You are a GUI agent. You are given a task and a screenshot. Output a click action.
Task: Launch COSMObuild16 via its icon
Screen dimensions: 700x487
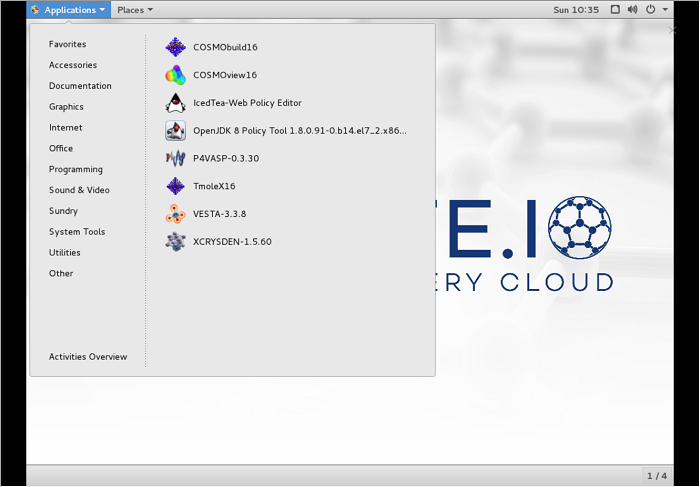click(175, 47)
